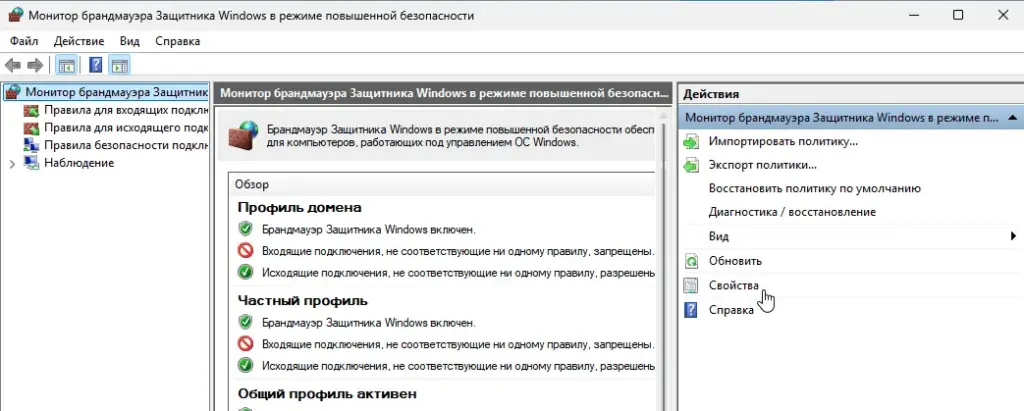
Task: Toggle the show/hide console tree toolbar icon
Action: pos(66,65)
